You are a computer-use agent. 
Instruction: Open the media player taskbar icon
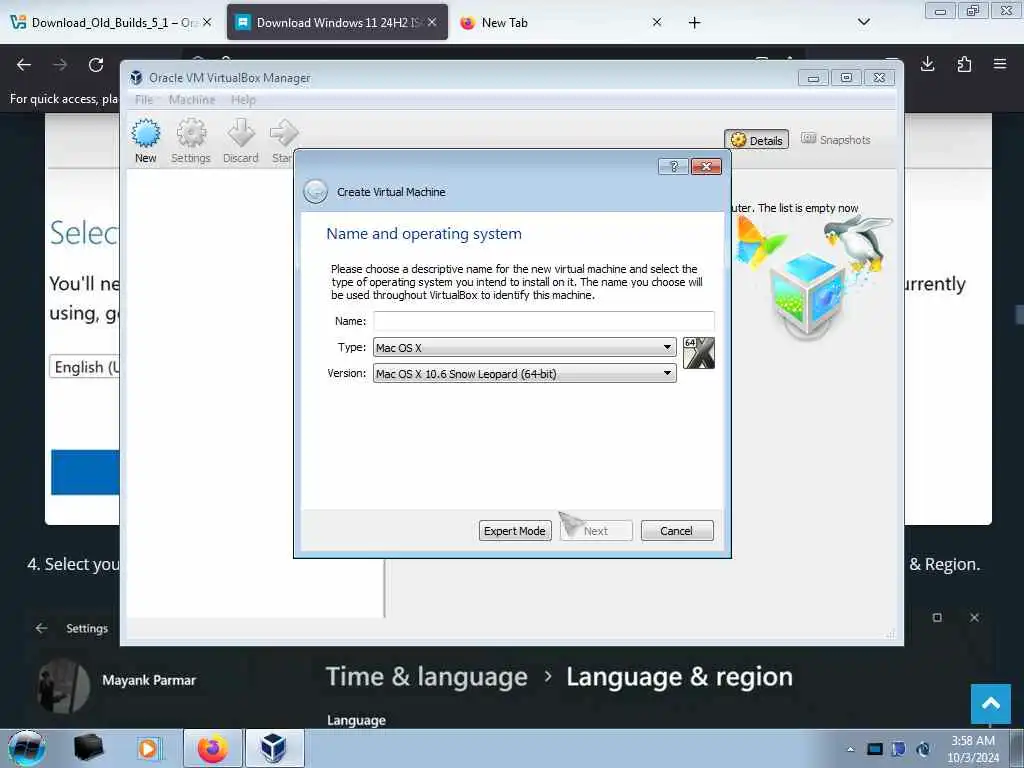148,748
